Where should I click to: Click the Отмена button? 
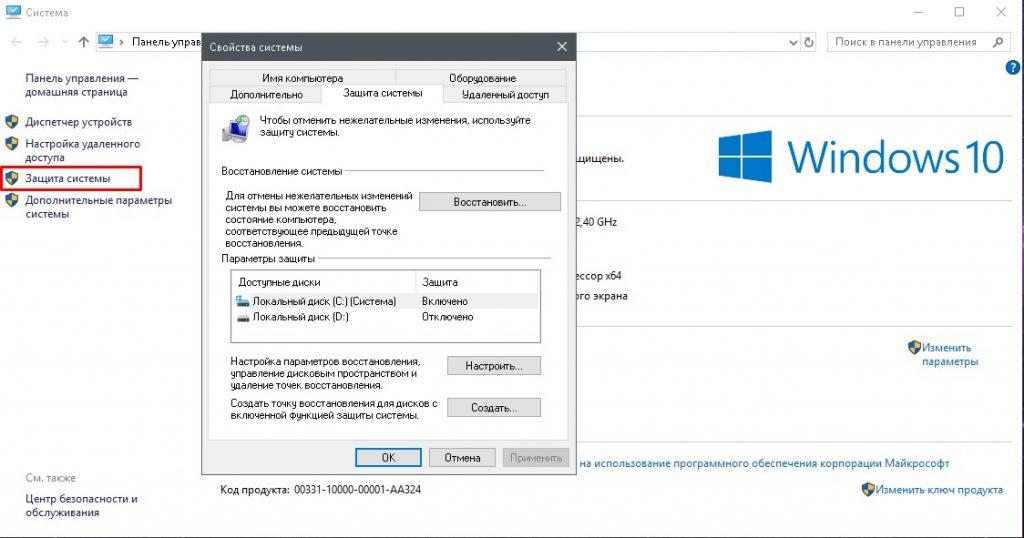click(x=462, y=458)
